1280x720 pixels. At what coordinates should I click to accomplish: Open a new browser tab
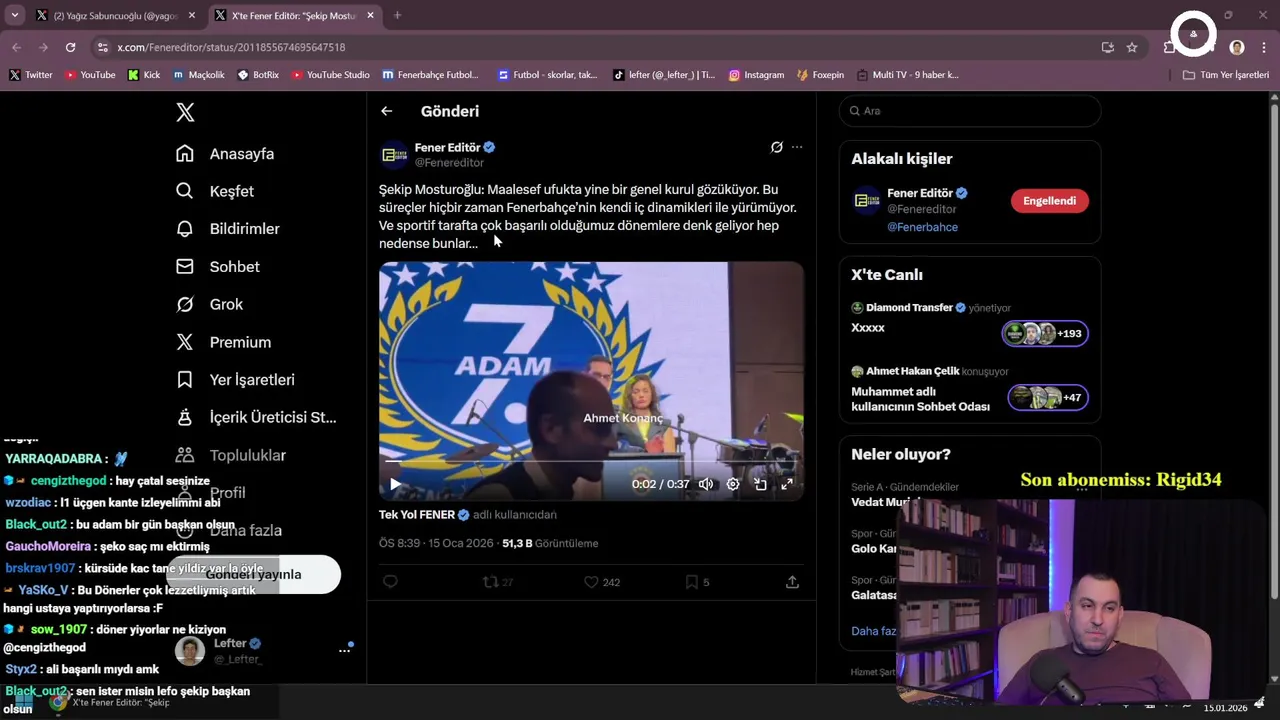pyautogui.click(x=397, y=16)
